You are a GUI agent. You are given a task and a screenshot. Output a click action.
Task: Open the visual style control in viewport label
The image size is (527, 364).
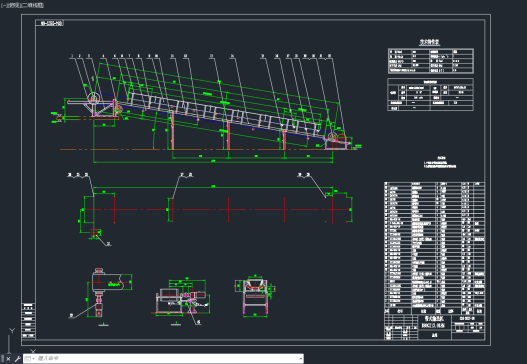coord(32,5)
